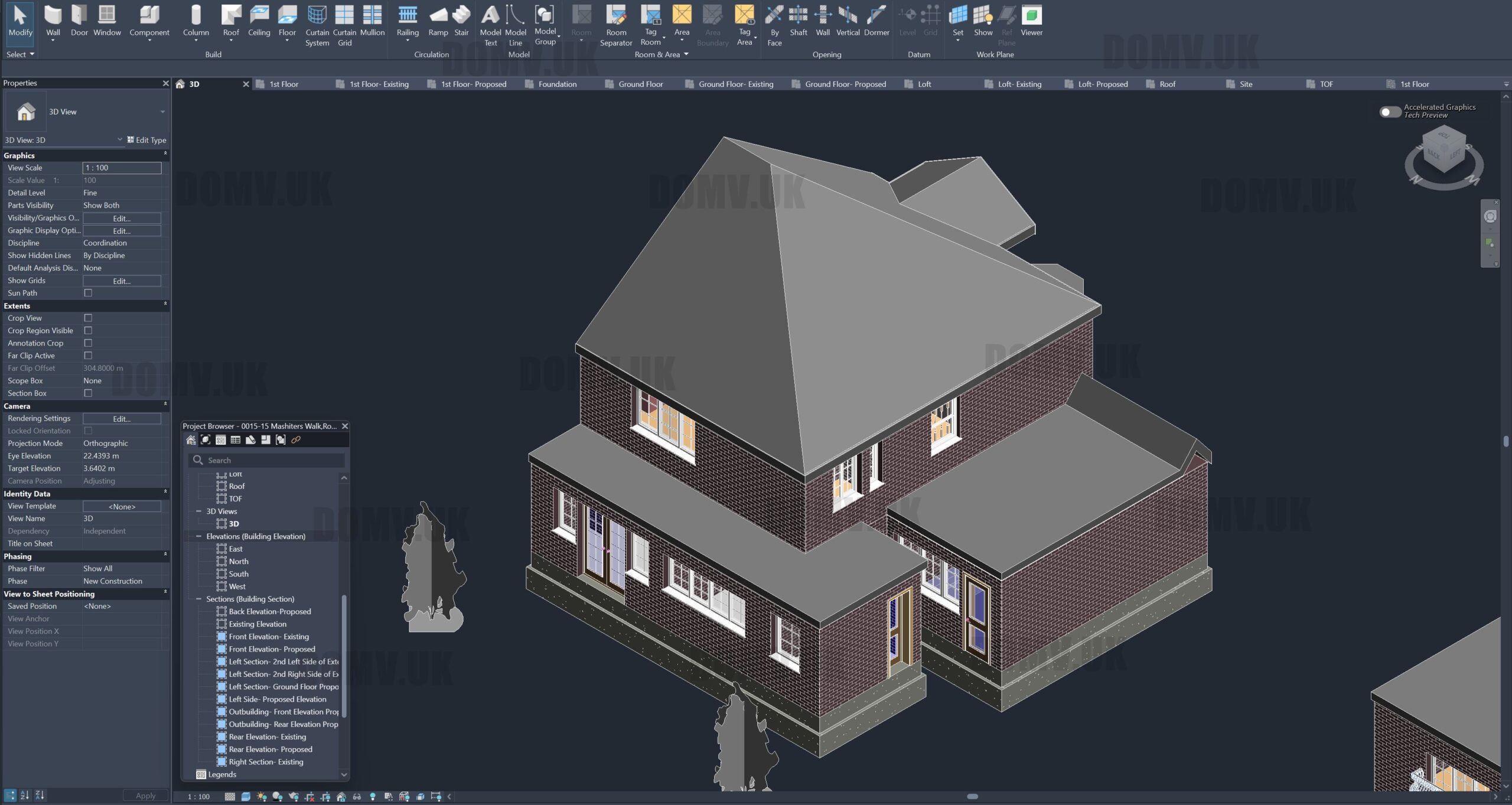Open the 3D View type selector dropdown

tap(162, 112)
